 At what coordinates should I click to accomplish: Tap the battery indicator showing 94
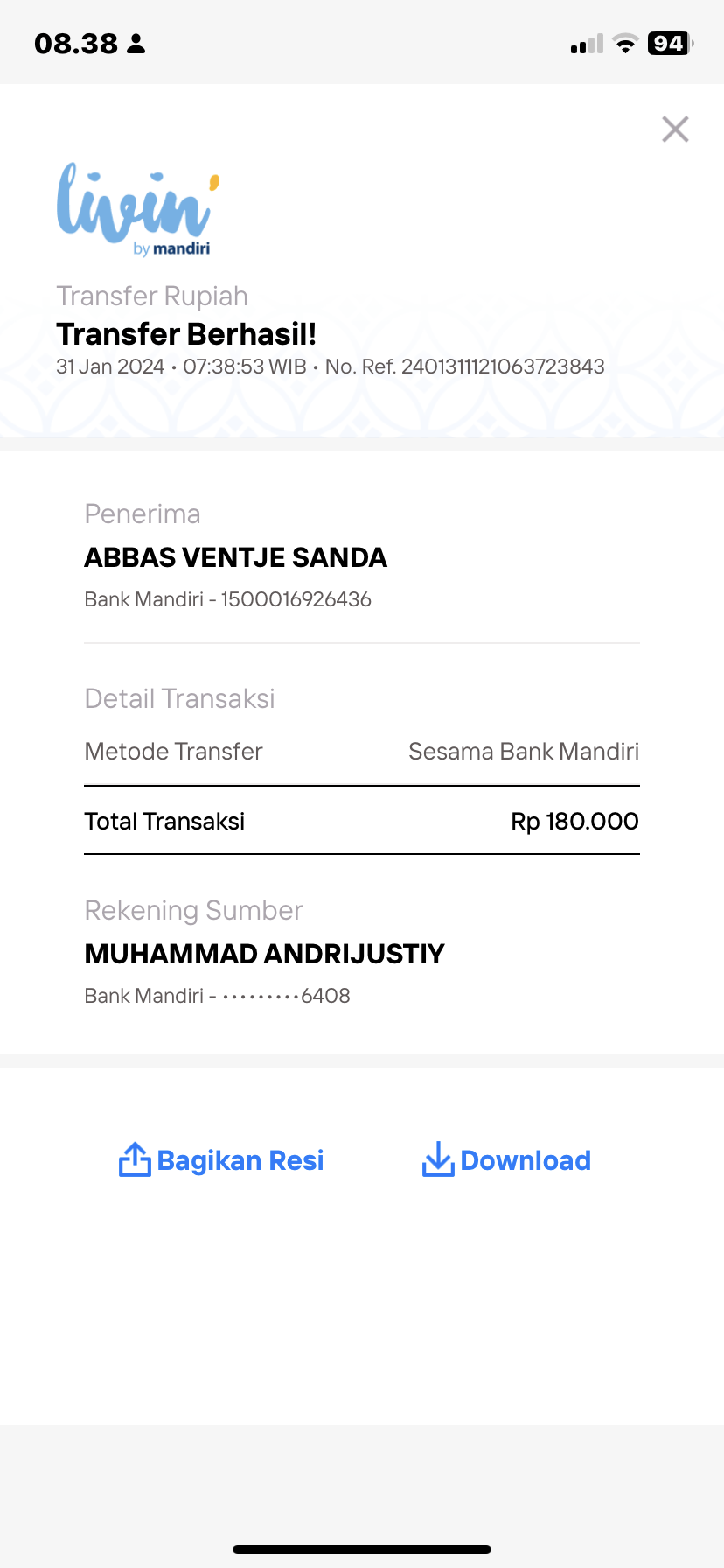[x=671, y=44]
